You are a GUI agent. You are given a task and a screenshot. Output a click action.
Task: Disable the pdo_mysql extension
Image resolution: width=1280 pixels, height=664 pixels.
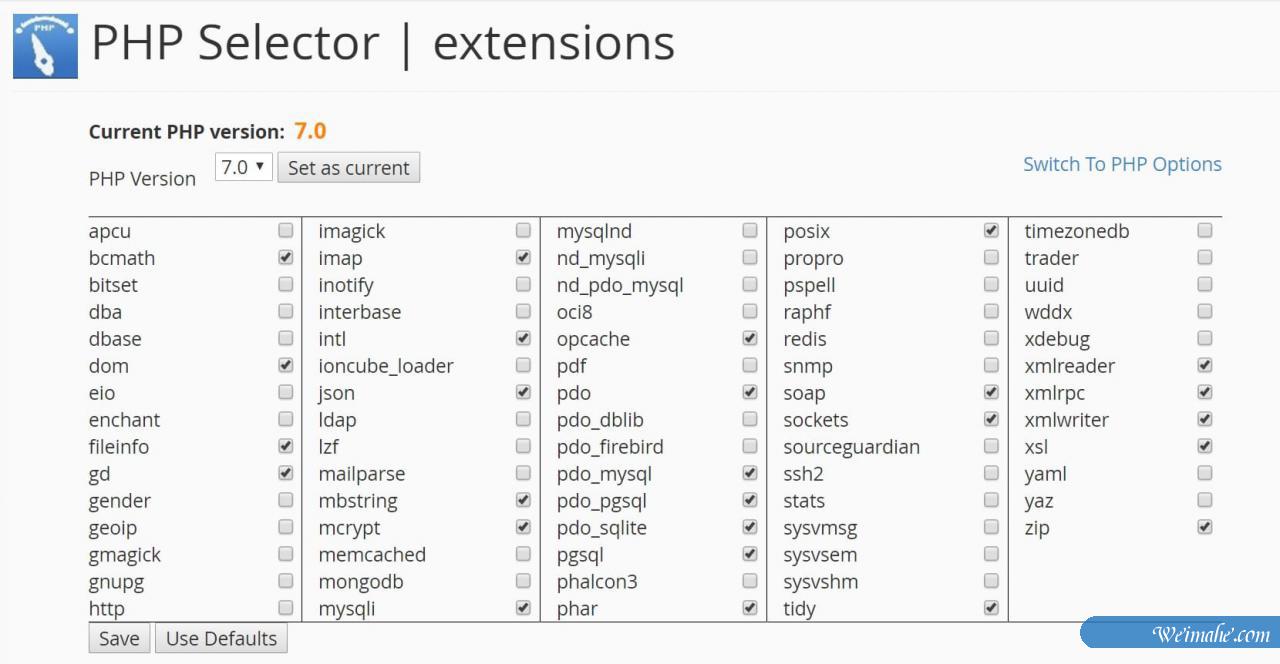750,473
